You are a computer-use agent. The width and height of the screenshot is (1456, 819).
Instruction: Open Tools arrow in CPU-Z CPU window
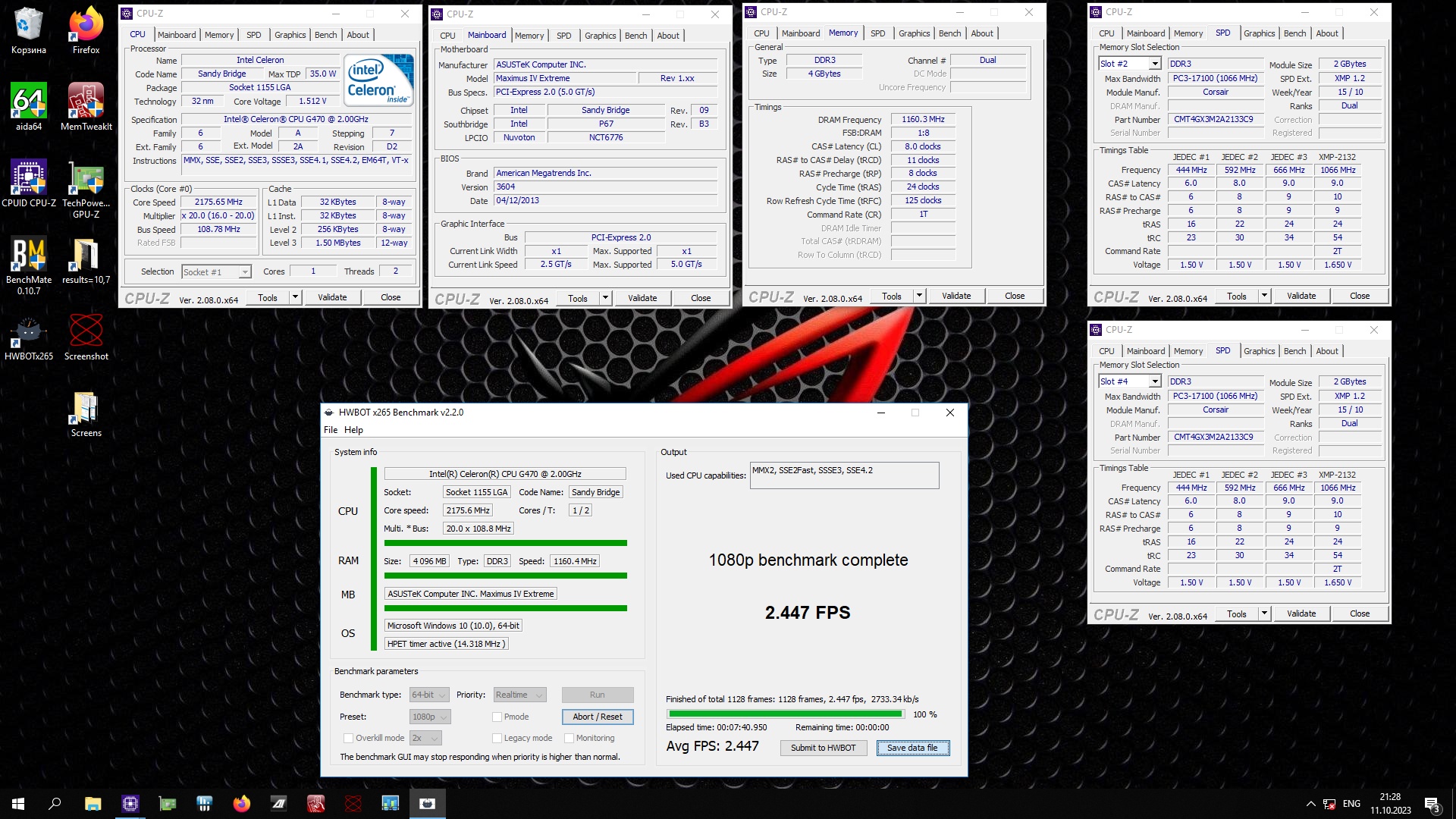point(295,297)
